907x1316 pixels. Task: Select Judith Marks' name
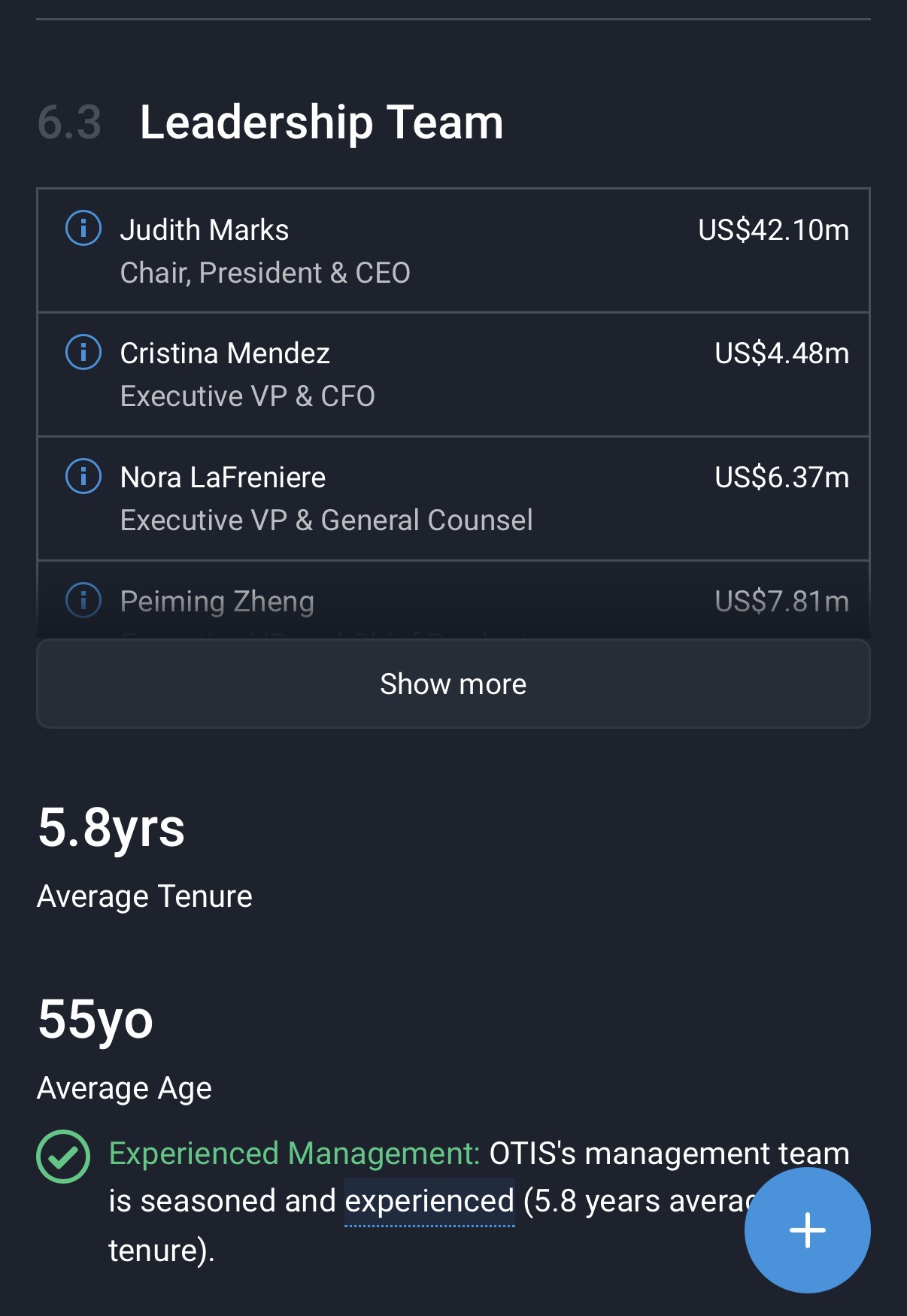pos(204,230)
